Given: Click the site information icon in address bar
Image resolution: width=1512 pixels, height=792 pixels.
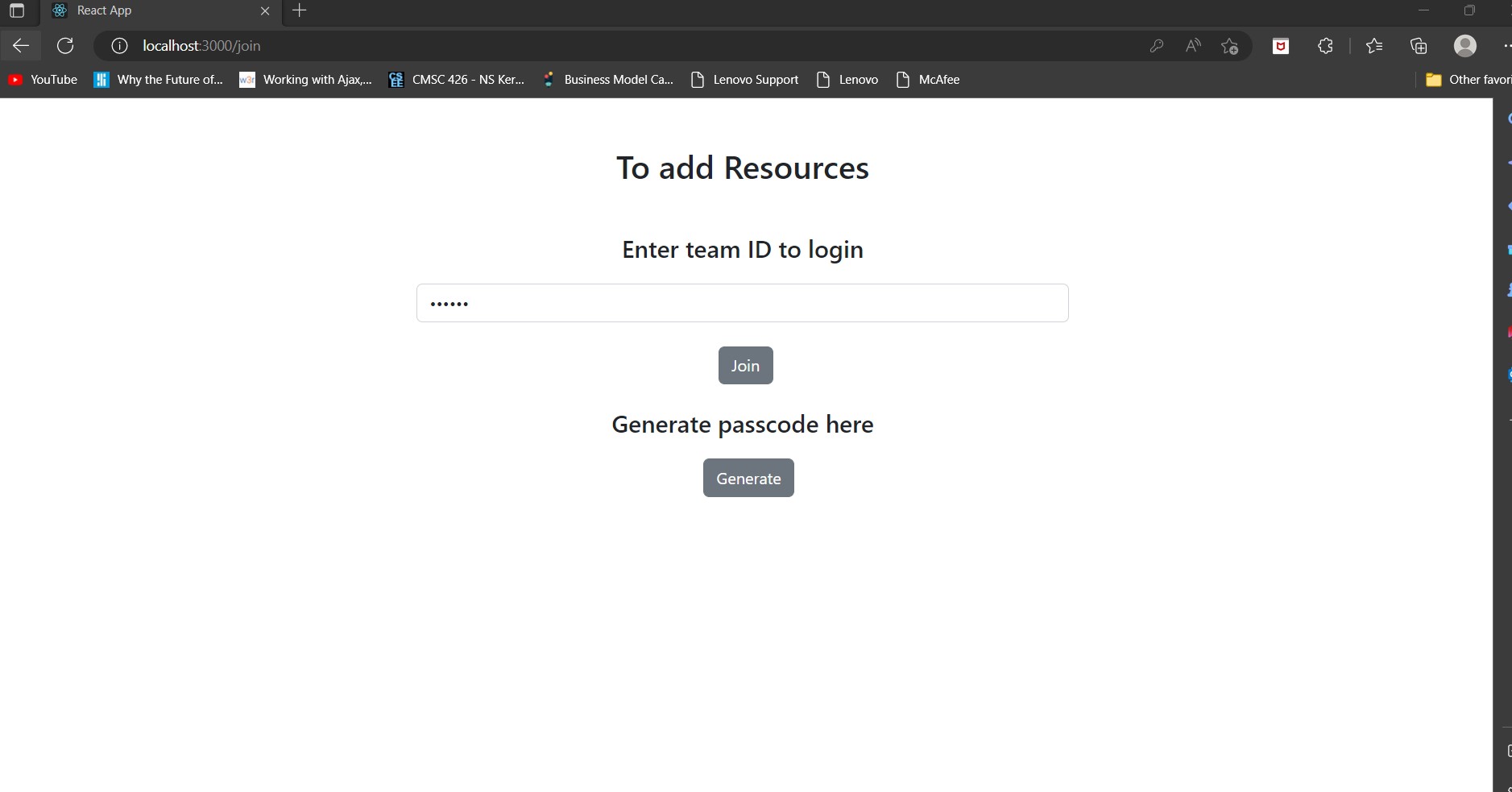Looking at the screenshot, I should tap(119, 45).
